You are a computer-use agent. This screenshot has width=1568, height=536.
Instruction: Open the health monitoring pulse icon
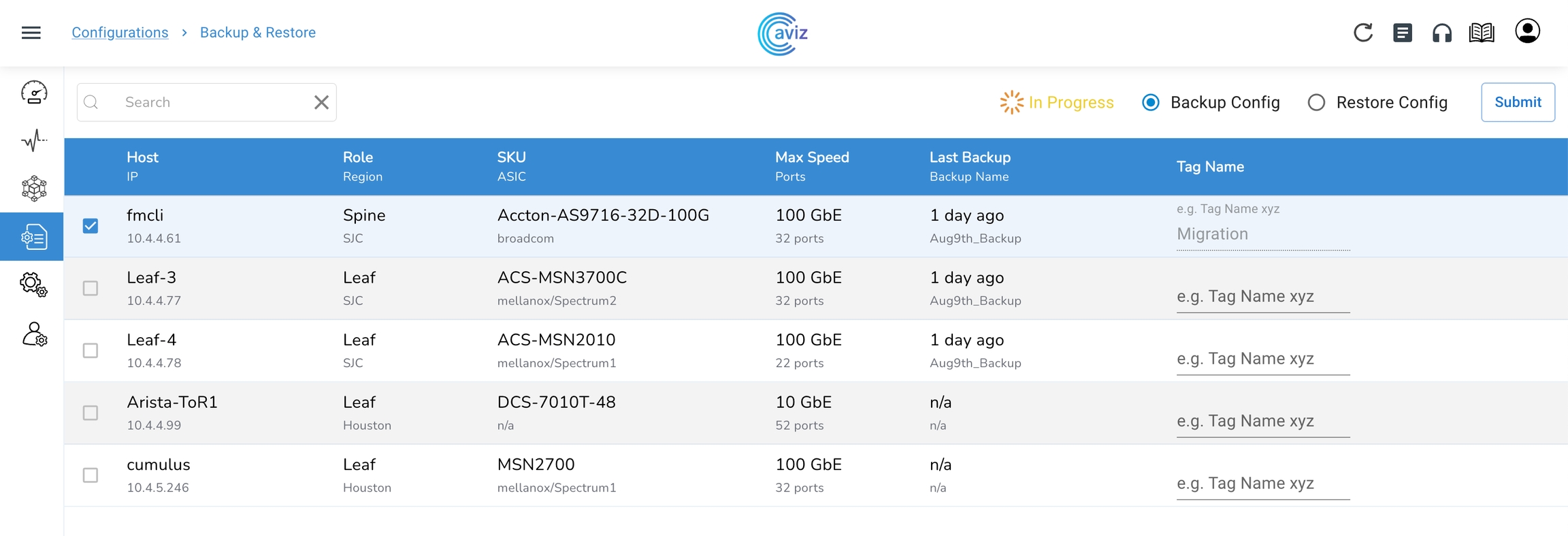tap(34, 140)
